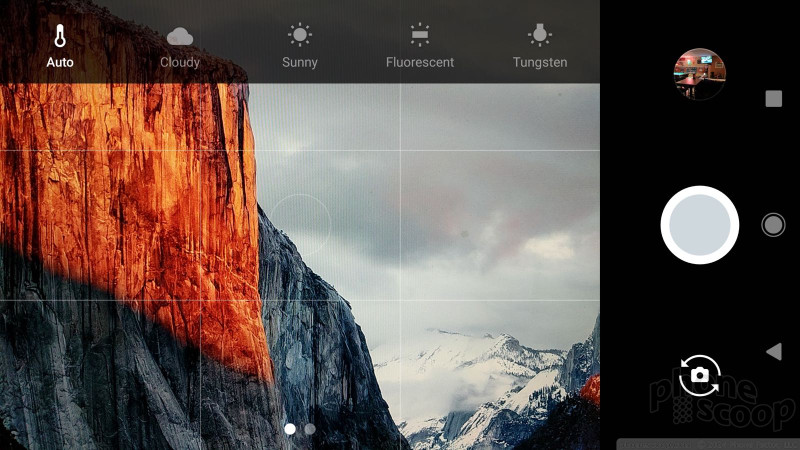
Task: Choose the Cloudy white balance icon
Action: [x=180, y=36]
